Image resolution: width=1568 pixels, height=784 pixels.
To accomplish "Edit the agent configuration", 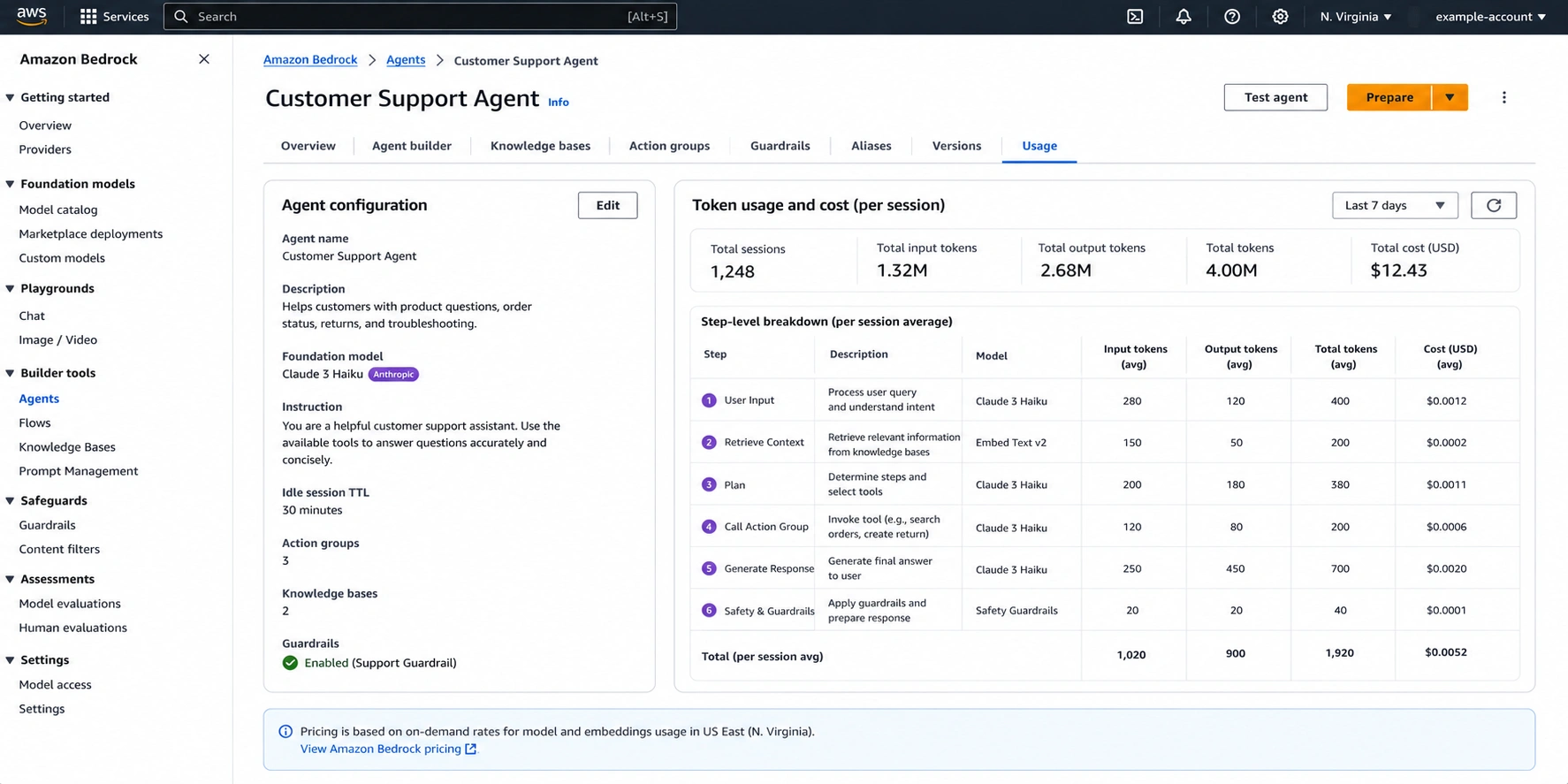I will tap(607, 205).
